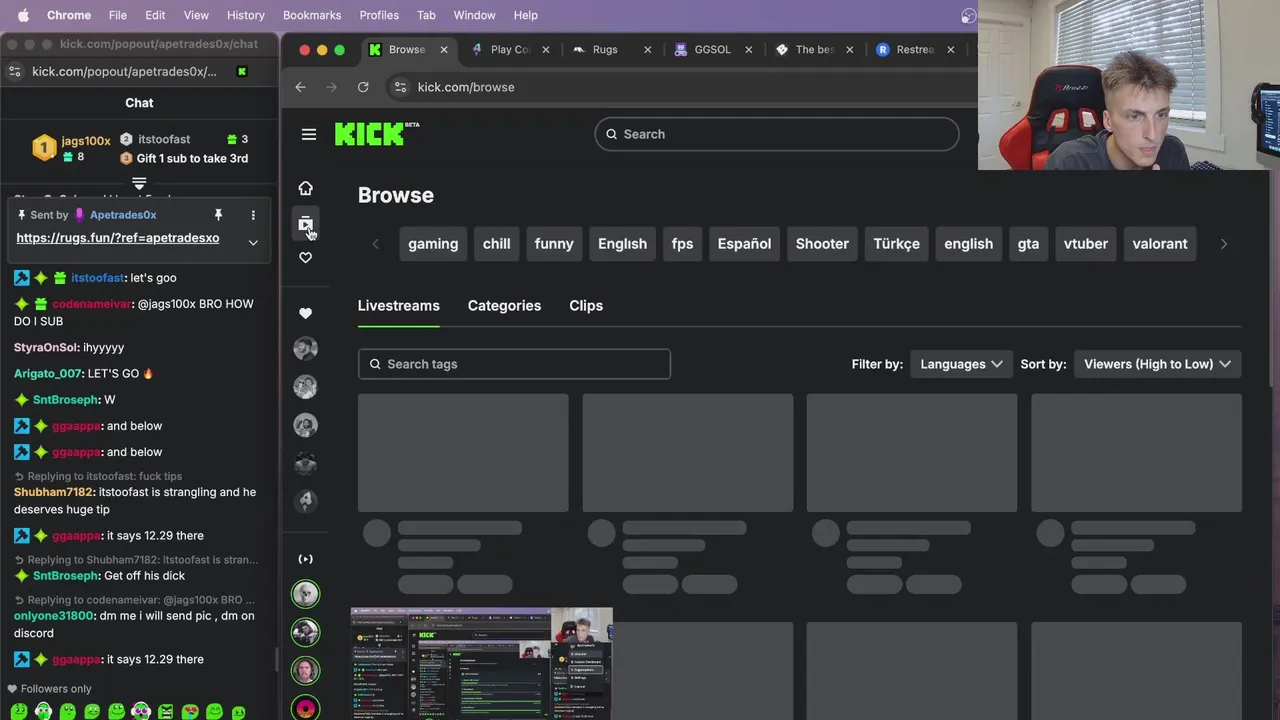The height and width of the screenshot is (720, 1280).
Task: Switch to the Clips tab
Action: pos(586,306)
